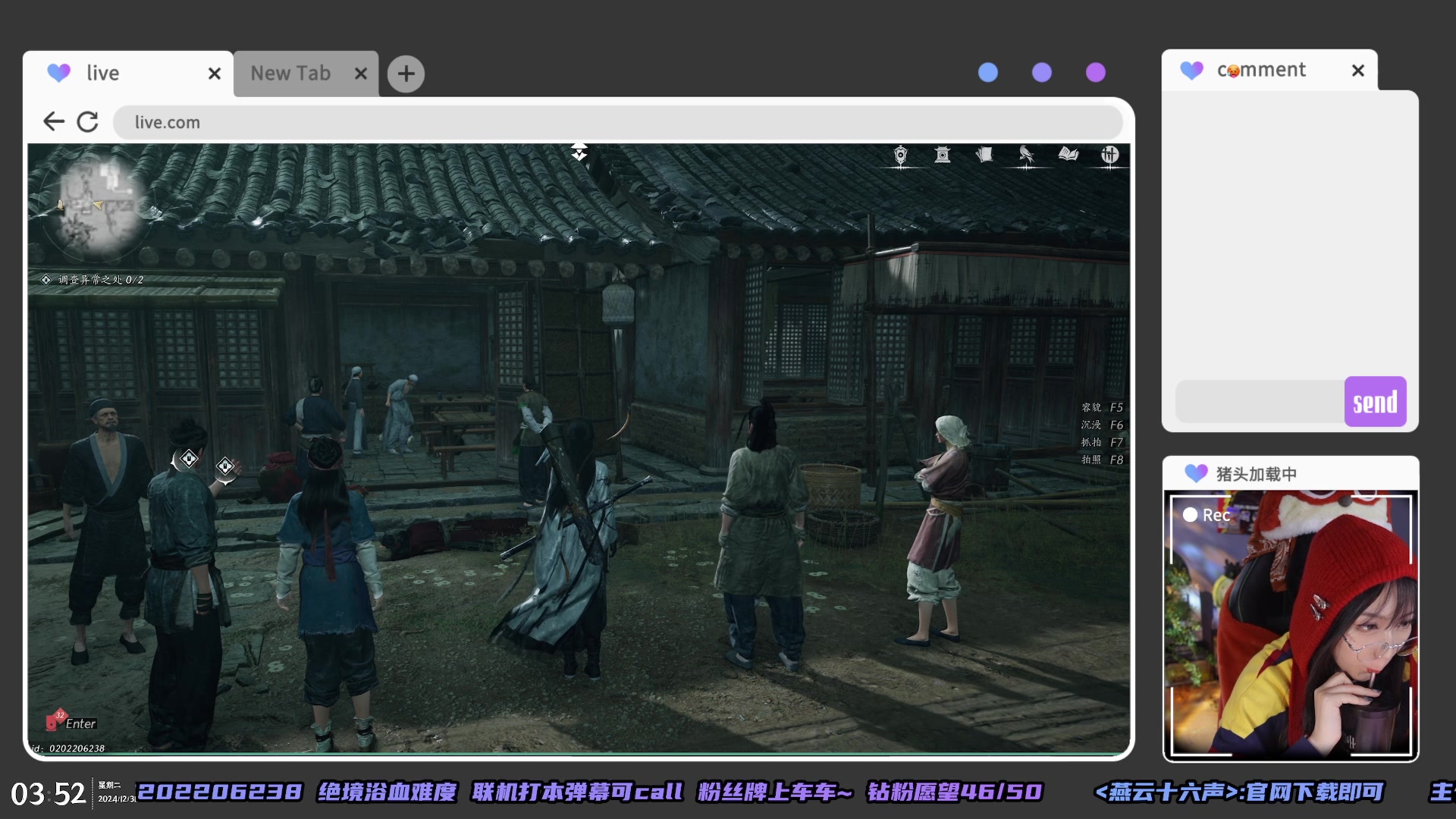This screenshot has width=1456, height=819.
Task: Click heart icon in comment panel header
Action: click(x=1192, y=71)
